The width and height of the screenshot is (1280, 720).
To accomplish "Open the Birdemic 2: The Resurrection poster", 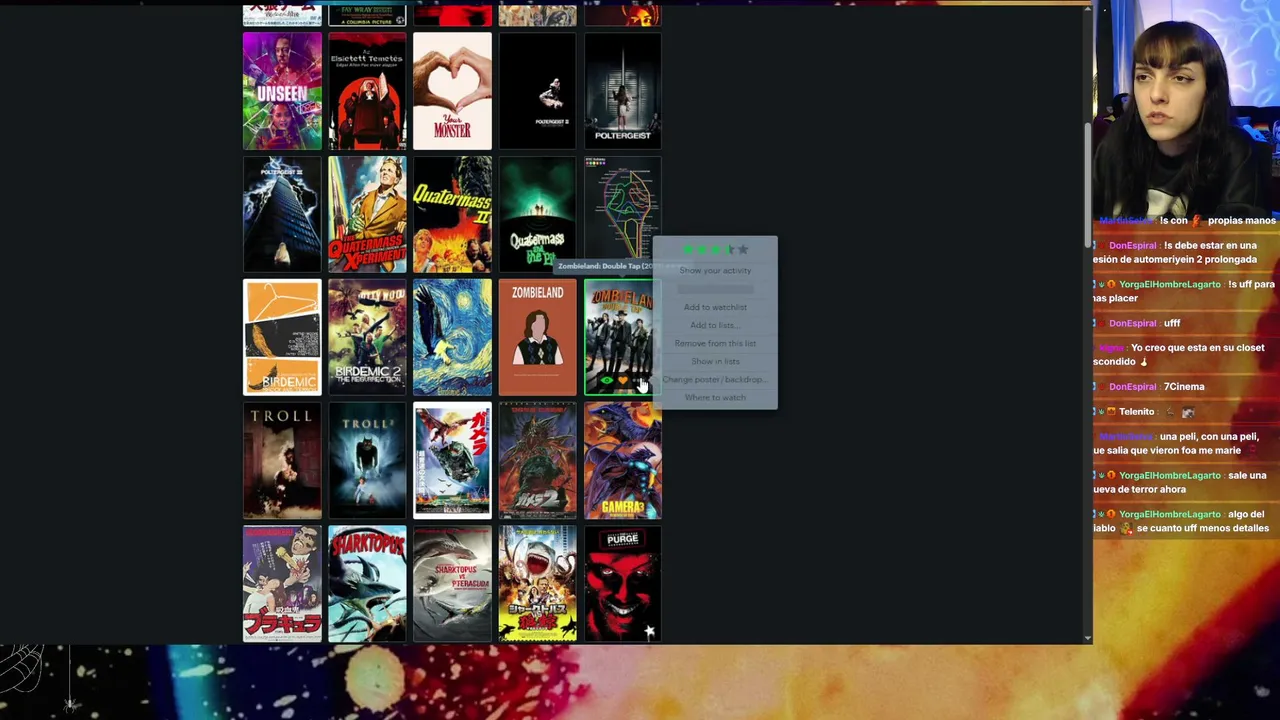I will (x=367, y=338).
